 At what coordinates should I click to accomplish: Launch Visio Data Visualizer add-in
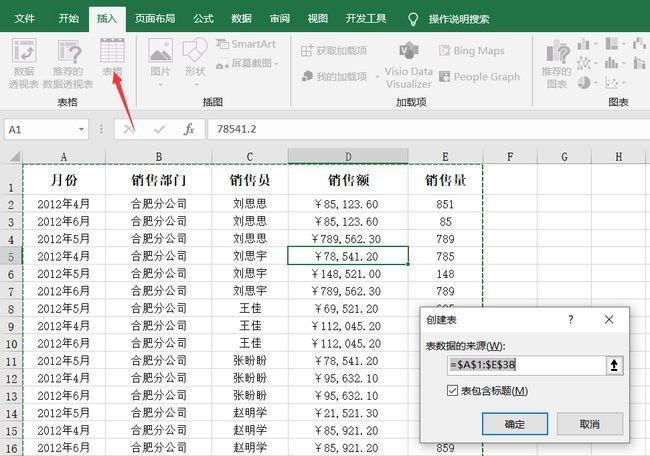(409, 65)
